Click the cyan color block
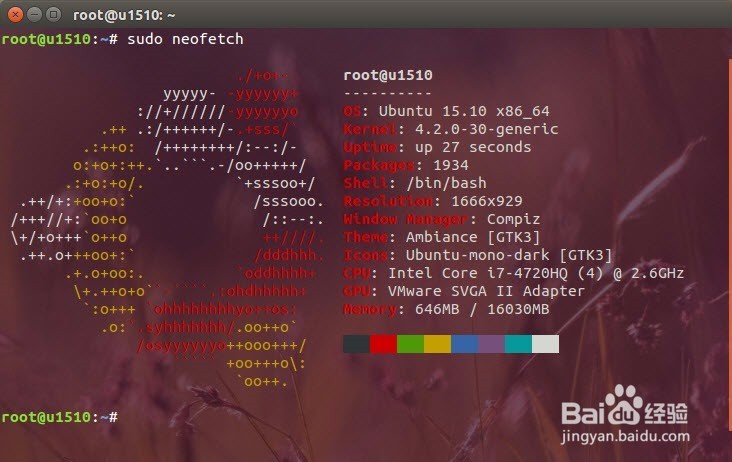 [x=519, y=344]
